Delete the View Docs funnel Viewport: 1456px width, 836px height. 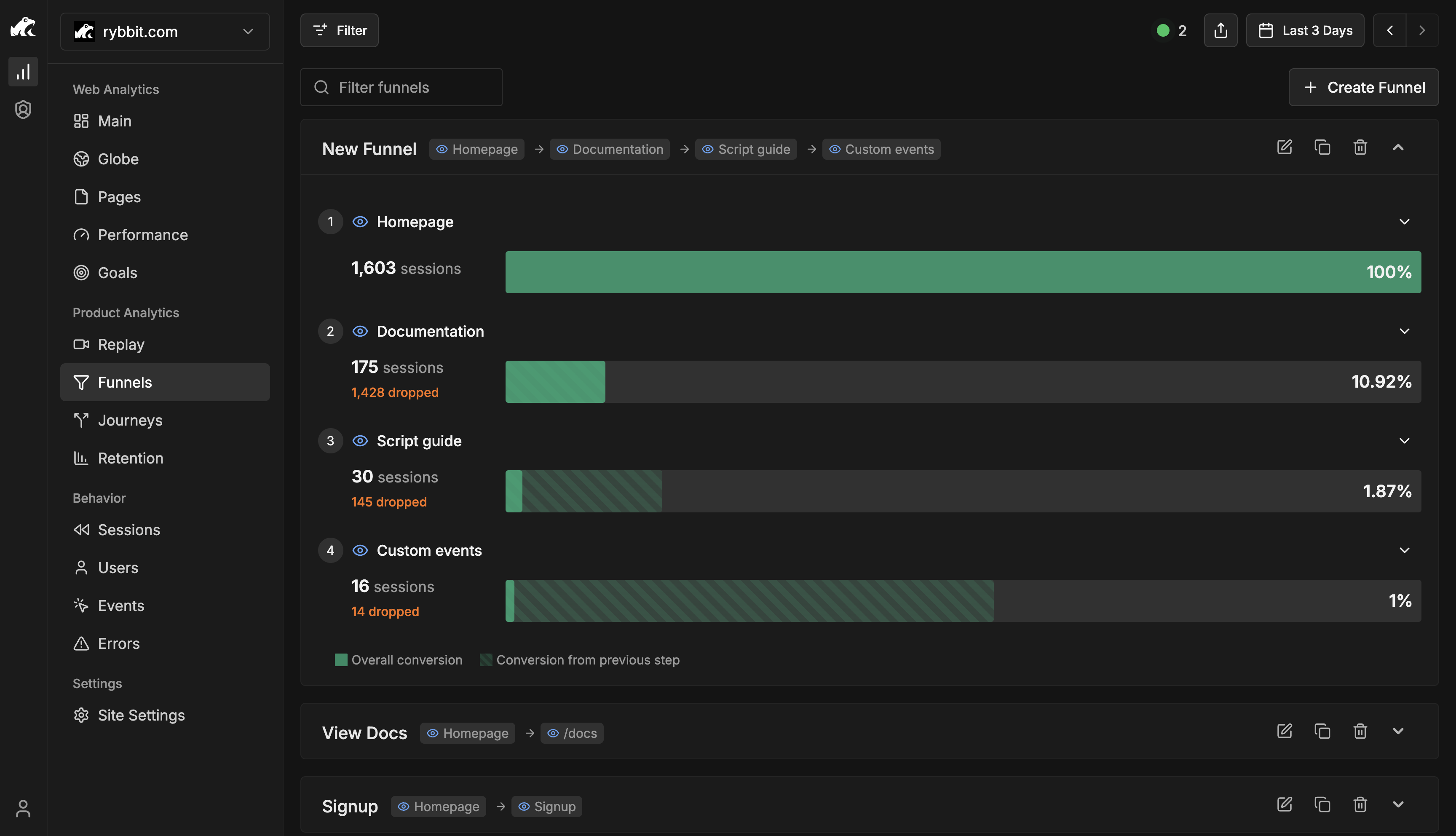[1360, 731]
